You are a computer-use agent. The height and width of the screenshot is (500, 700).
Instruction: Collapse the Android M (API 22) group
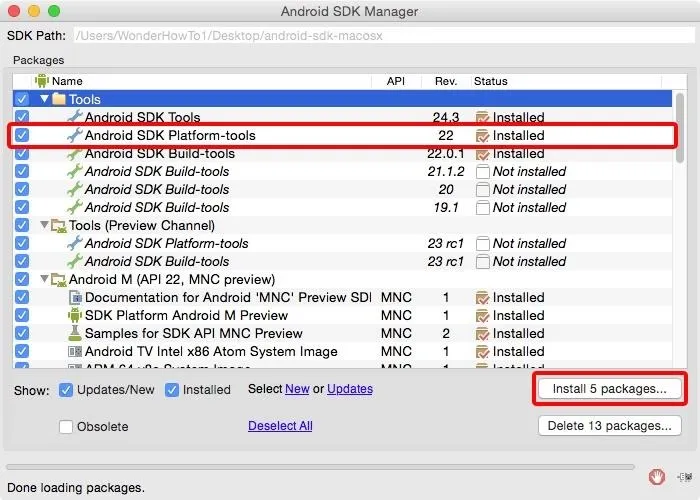click(x=44, y=279)
